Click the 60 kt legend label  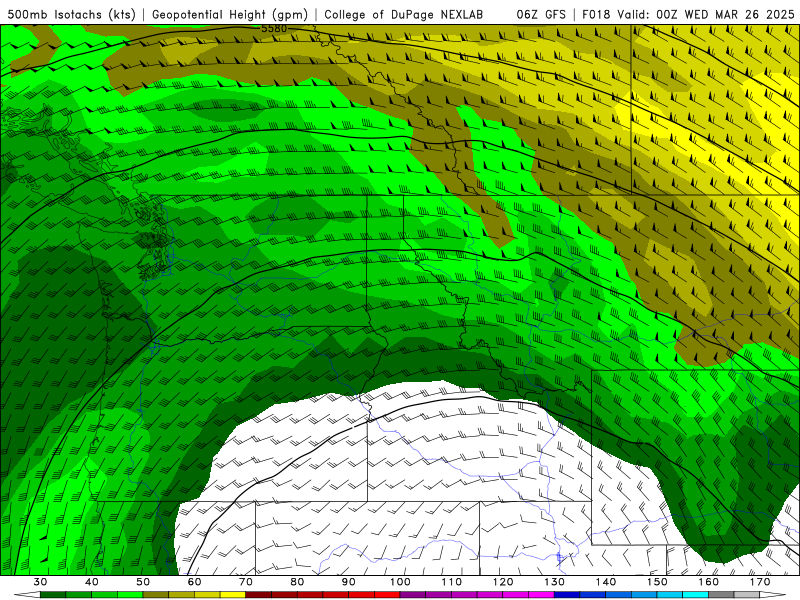pos(194,582)
